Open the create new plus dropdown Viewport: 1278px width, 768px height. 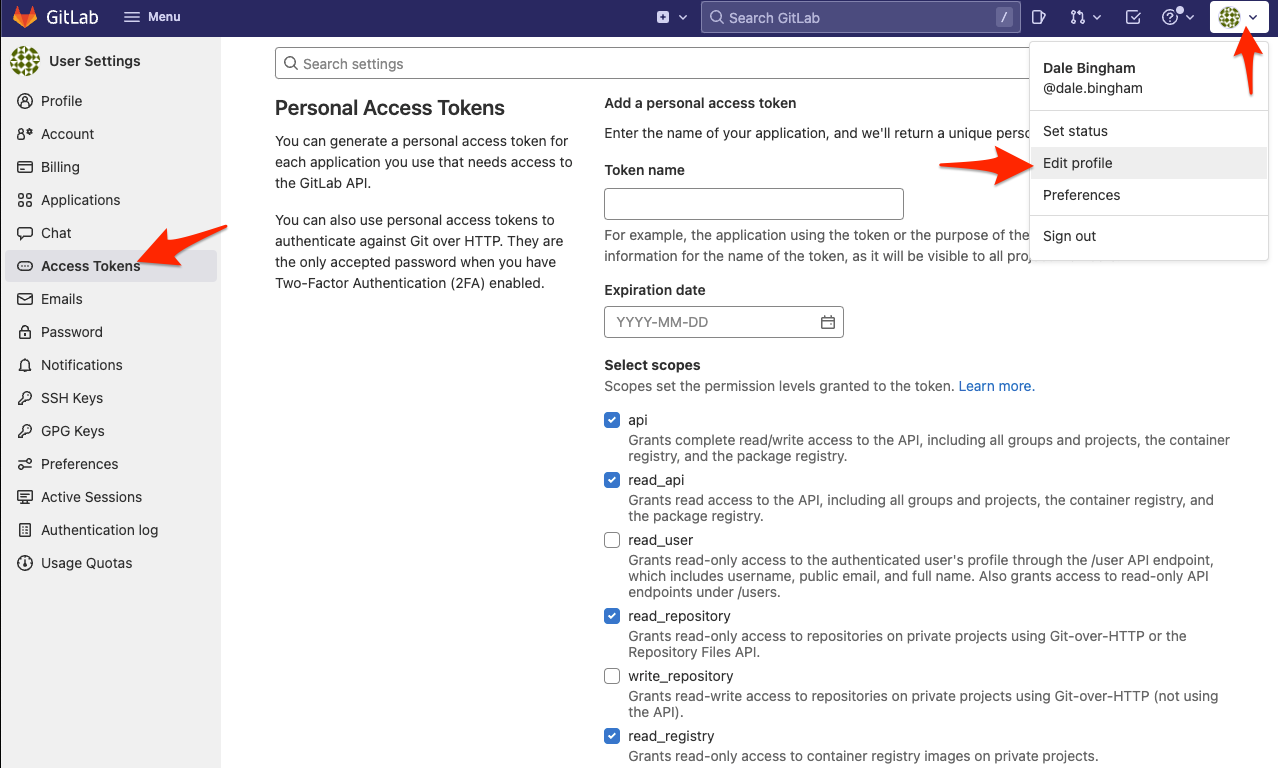tap(672, 17)
